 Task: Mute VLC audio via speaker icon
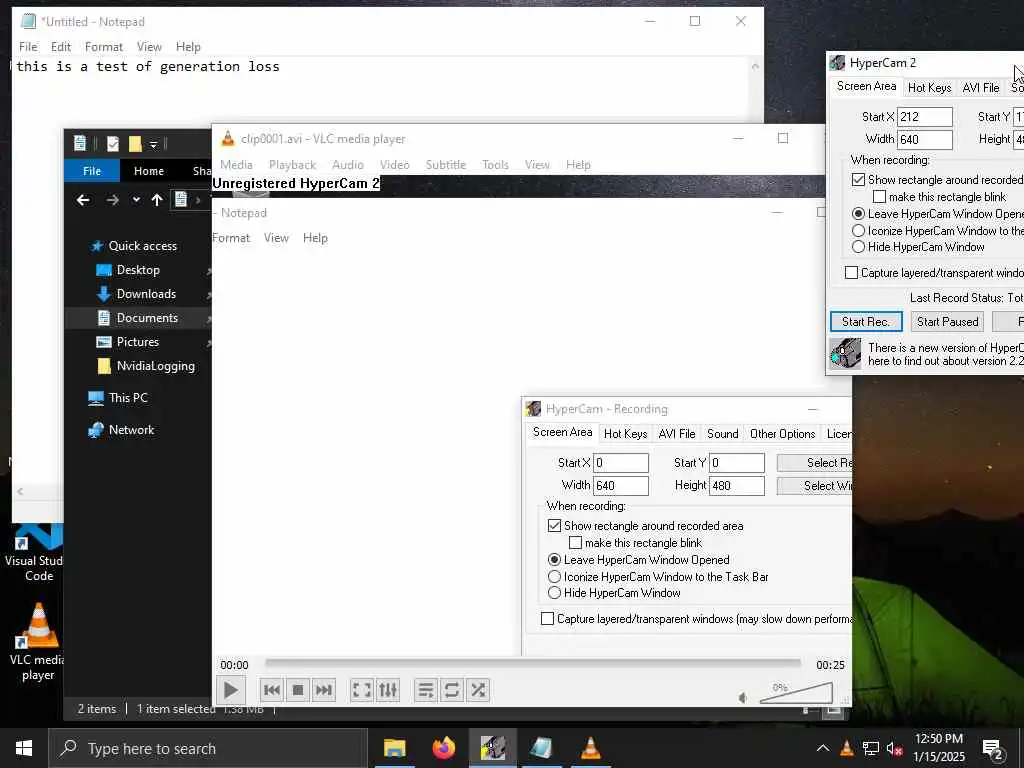[743, 698]
